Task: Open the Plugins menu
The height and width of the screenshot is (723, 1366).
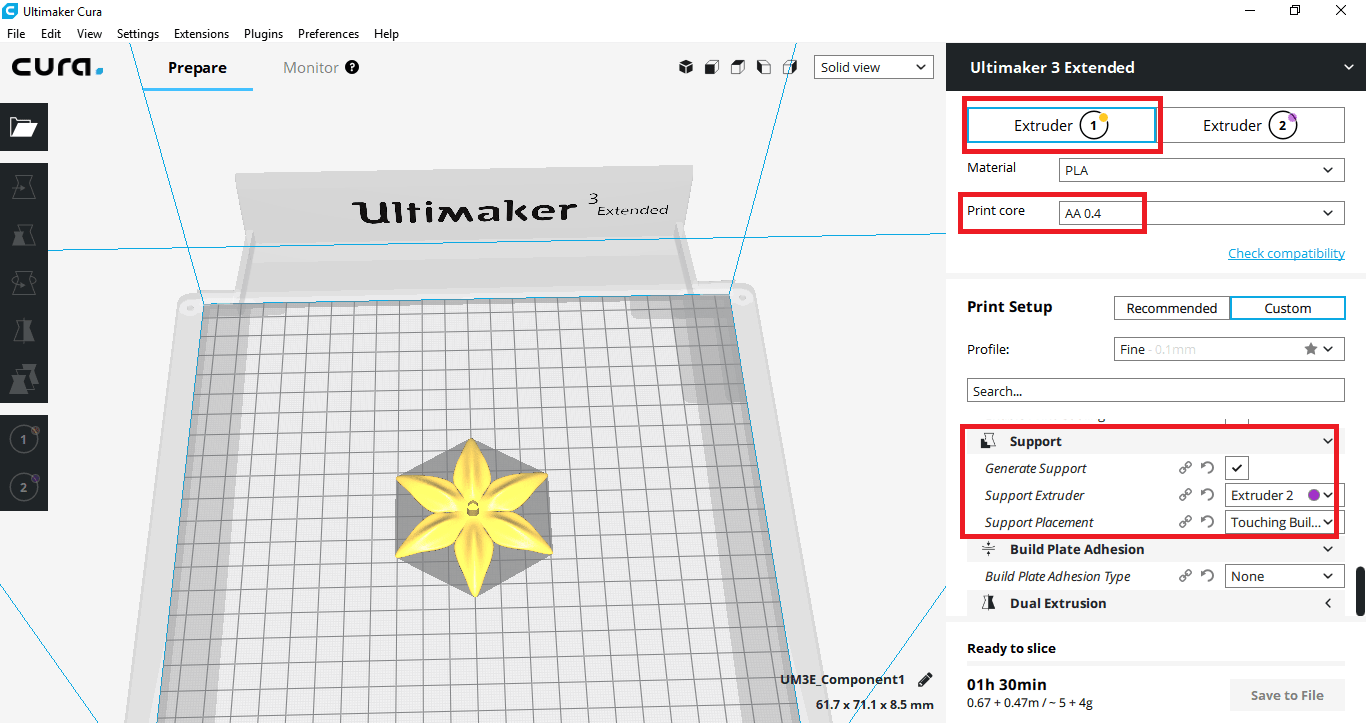Action: click(263, 33)
